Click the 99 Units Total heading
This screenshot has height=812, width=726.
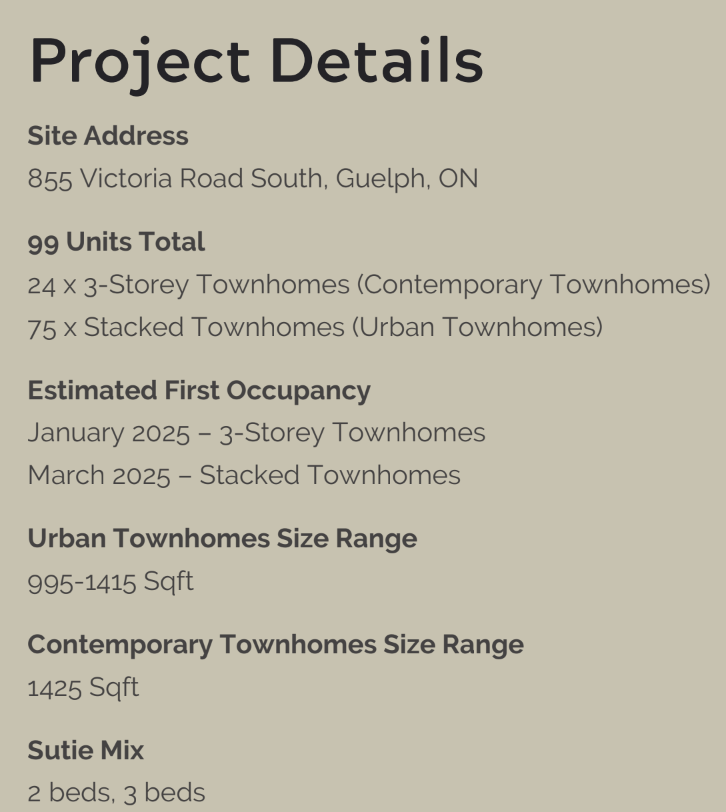[x=116, y=242]
